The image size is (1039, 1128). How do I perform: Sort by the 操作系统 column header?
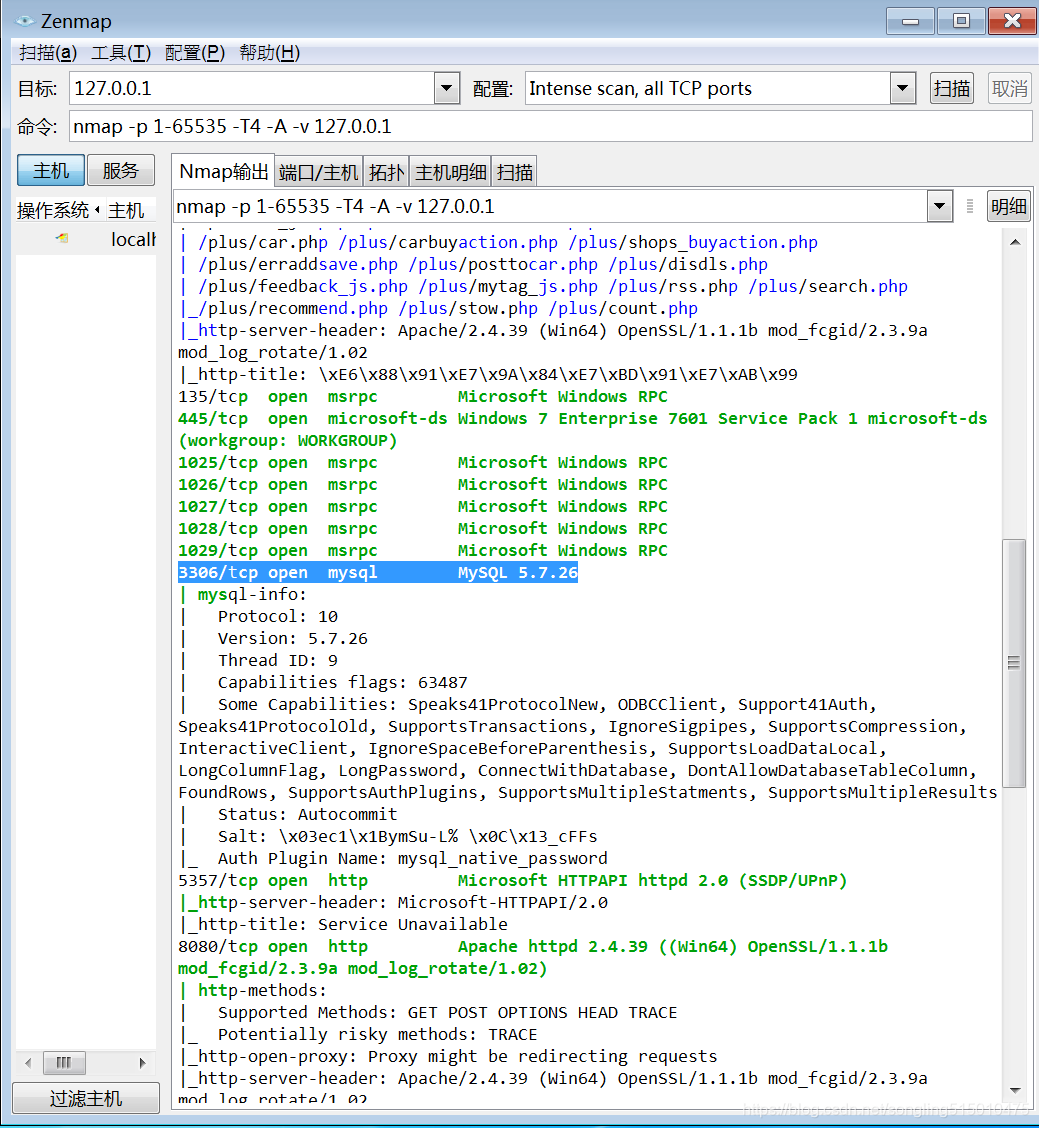(59, 211)
